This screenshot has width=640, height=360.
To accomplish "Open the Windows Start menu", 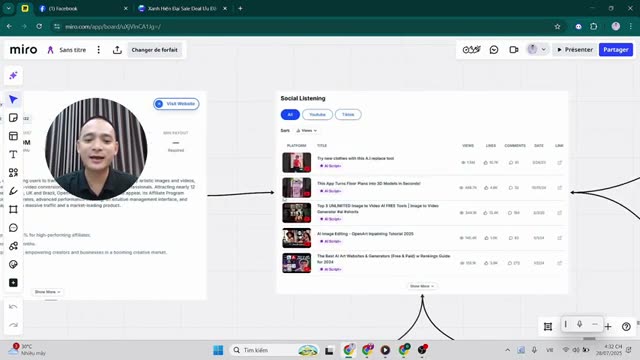I will click(x=218, y=350).
